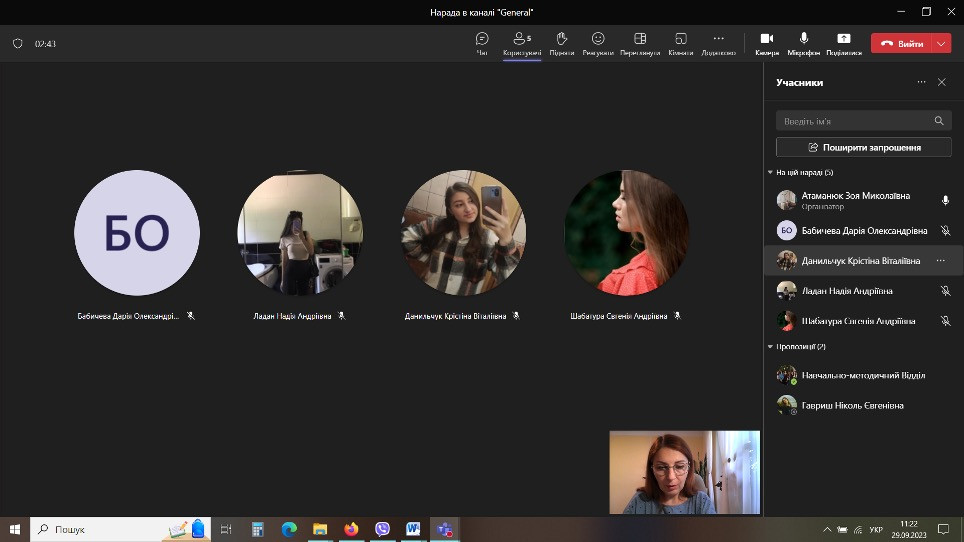The image size is (964, 542).
Task: Open the reactions emoji menu
Action: [x=598, y=39]
